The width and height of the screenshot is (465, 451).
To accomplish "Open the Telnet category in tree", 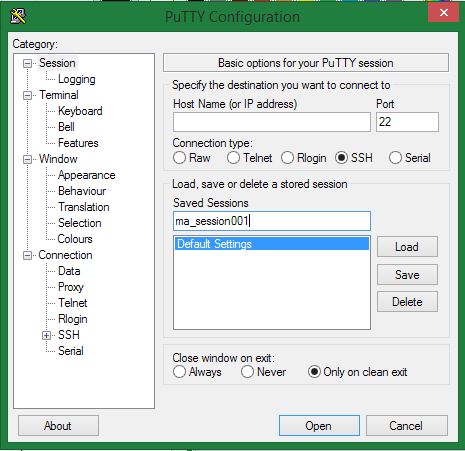I will coord(73,303).
